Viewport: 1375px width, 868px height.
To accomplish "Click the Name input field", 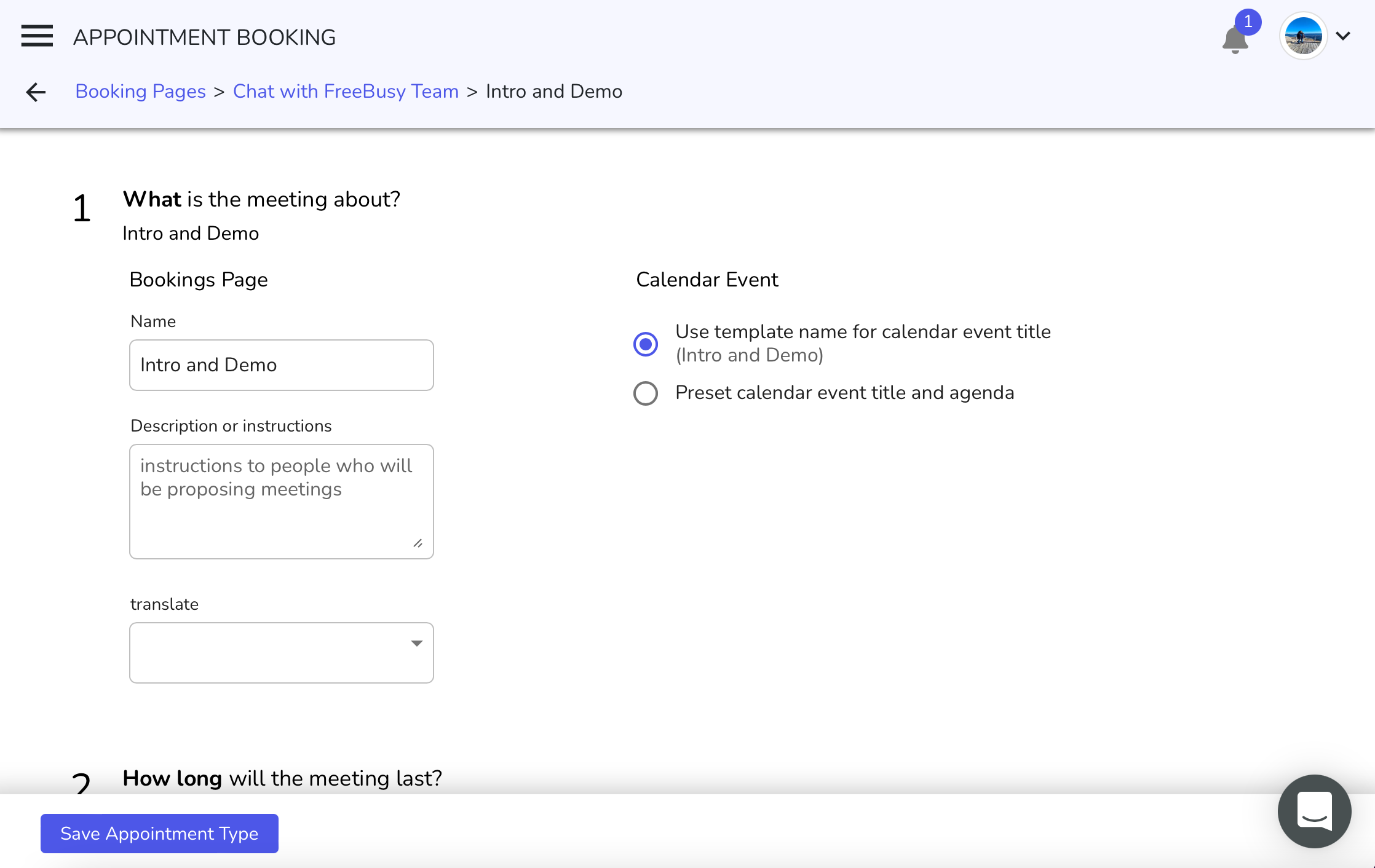I will (281, 365).
